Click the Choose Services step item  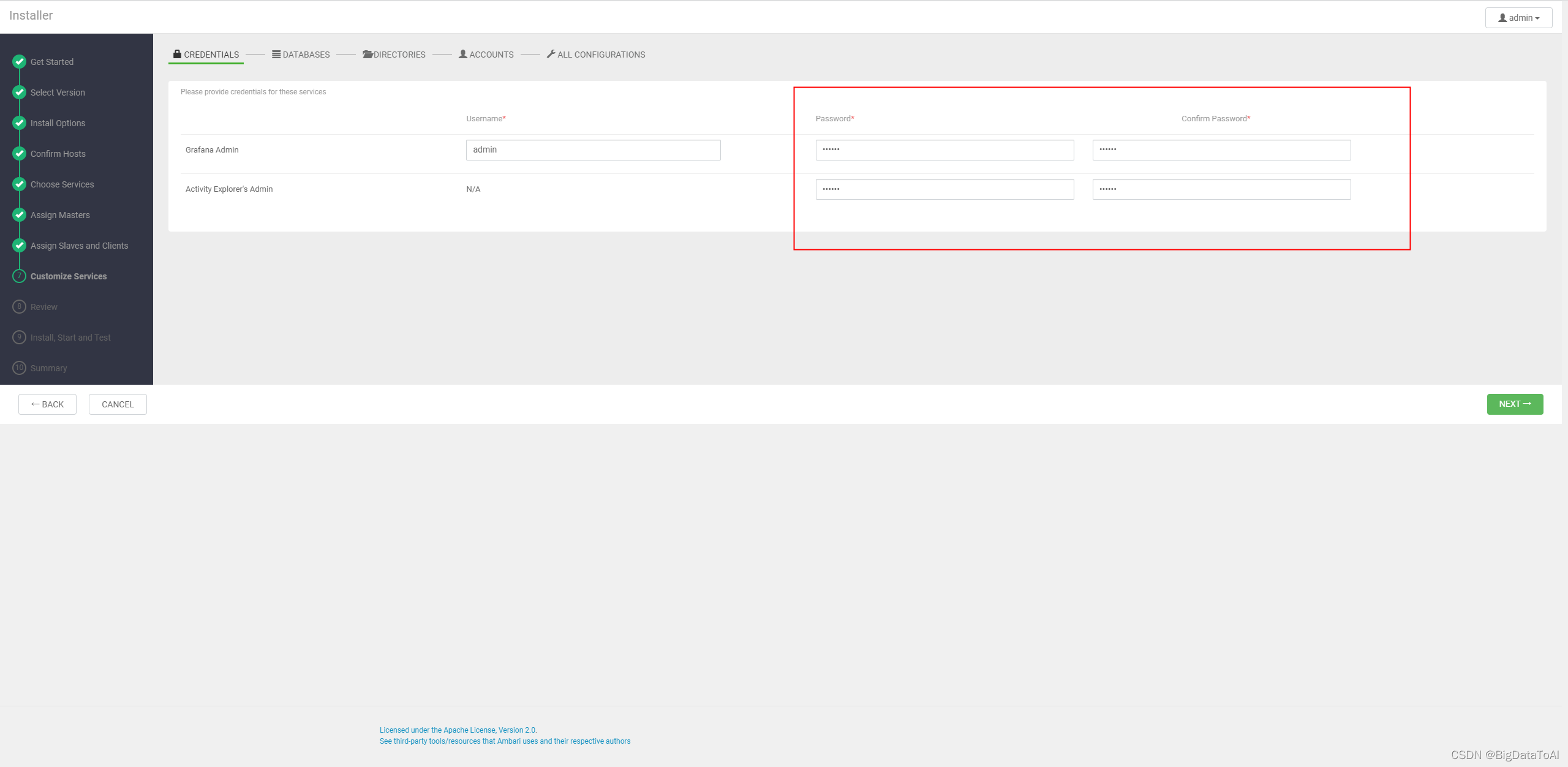62,184
